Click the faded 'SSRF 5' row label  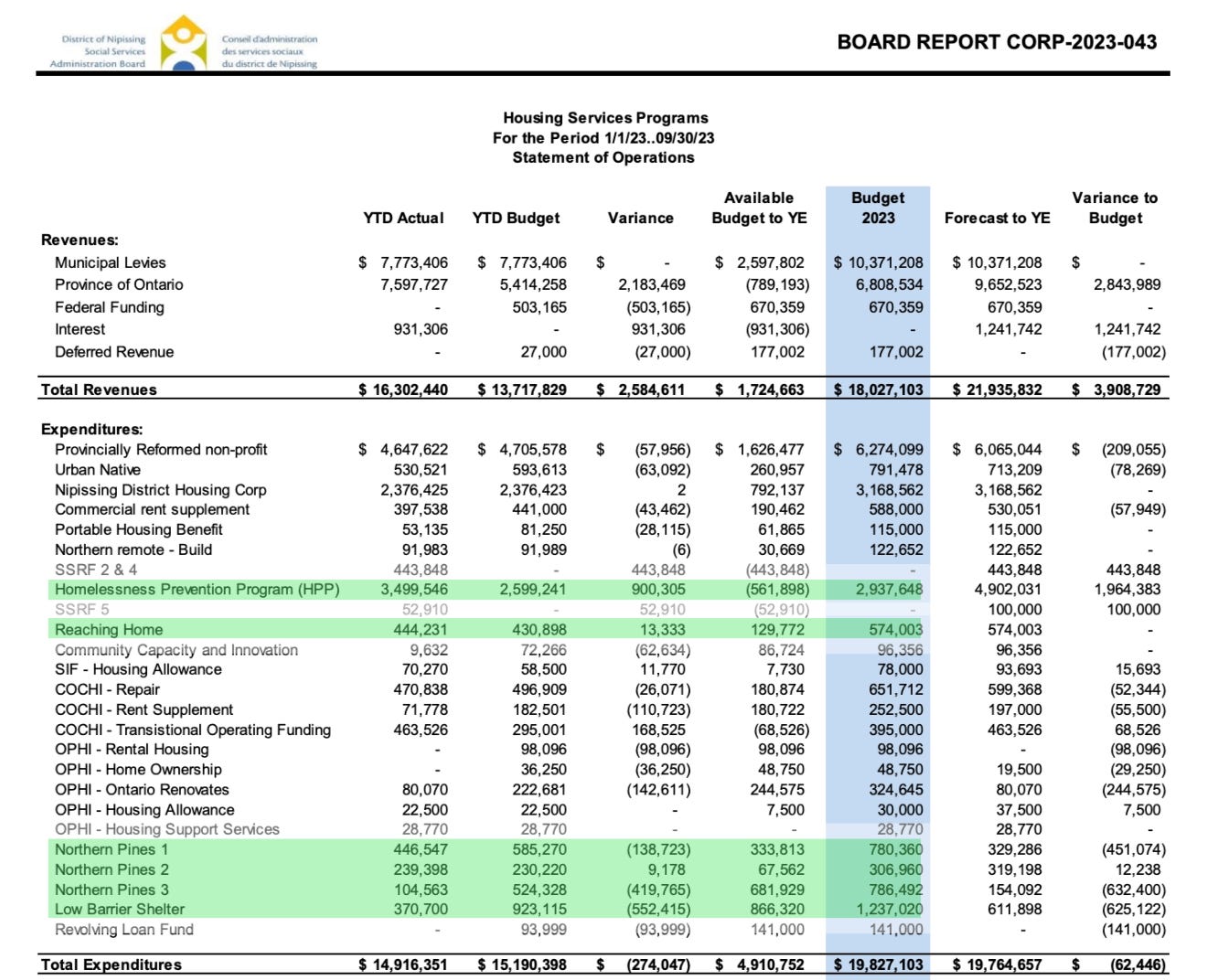click(81, 610)
